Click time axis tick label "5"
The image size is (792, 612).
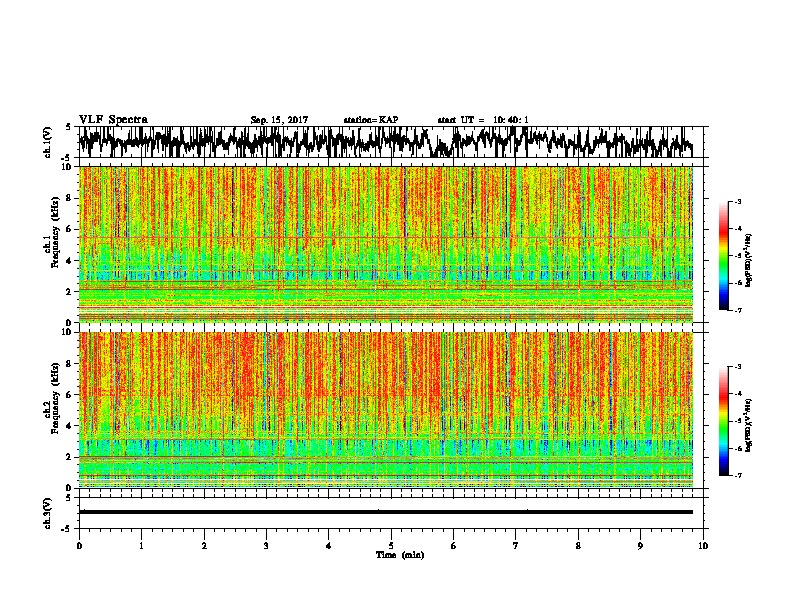[x=391, y=546]
